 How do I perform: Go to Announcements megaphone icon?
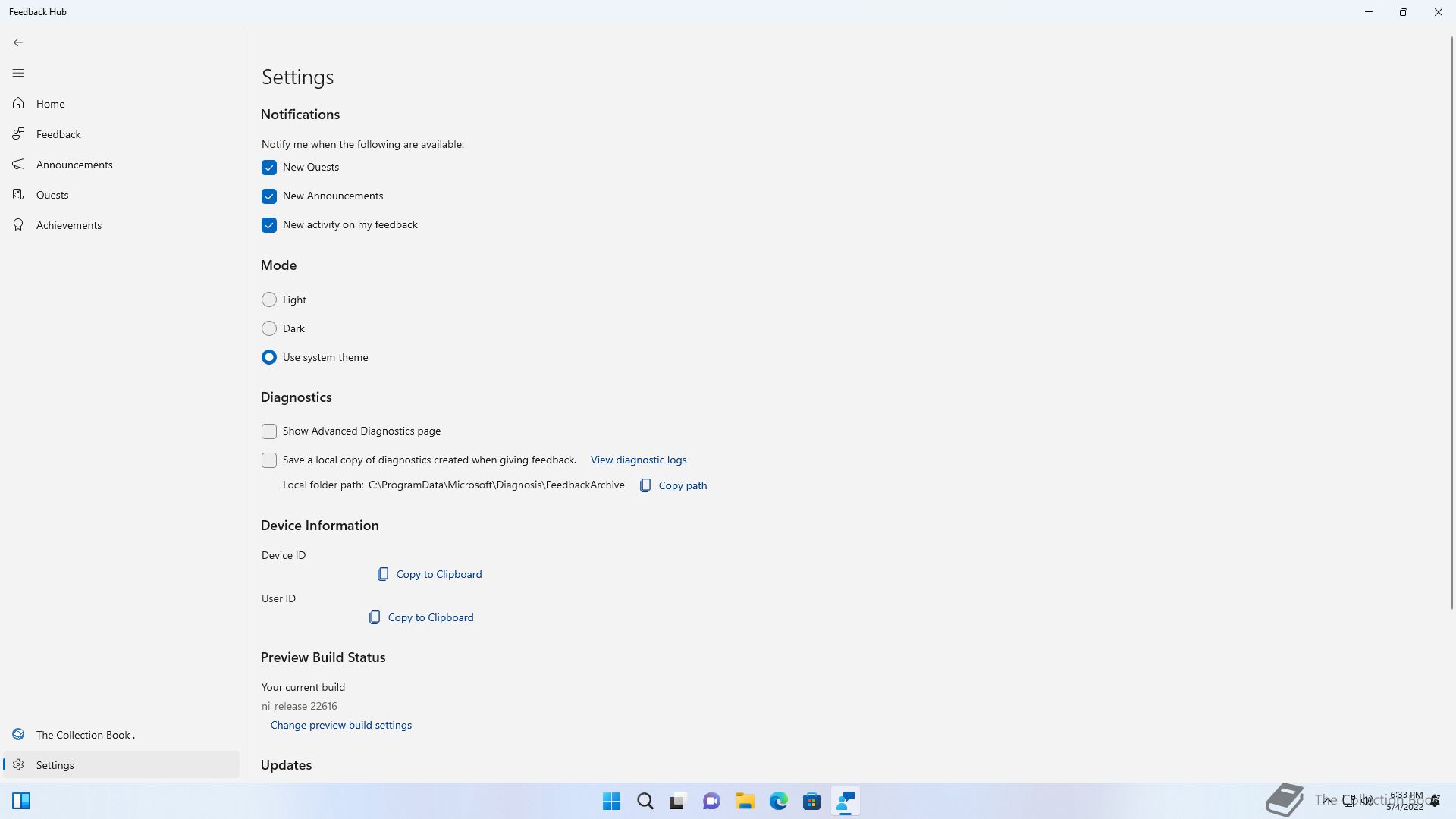click(x=18, y=164)
